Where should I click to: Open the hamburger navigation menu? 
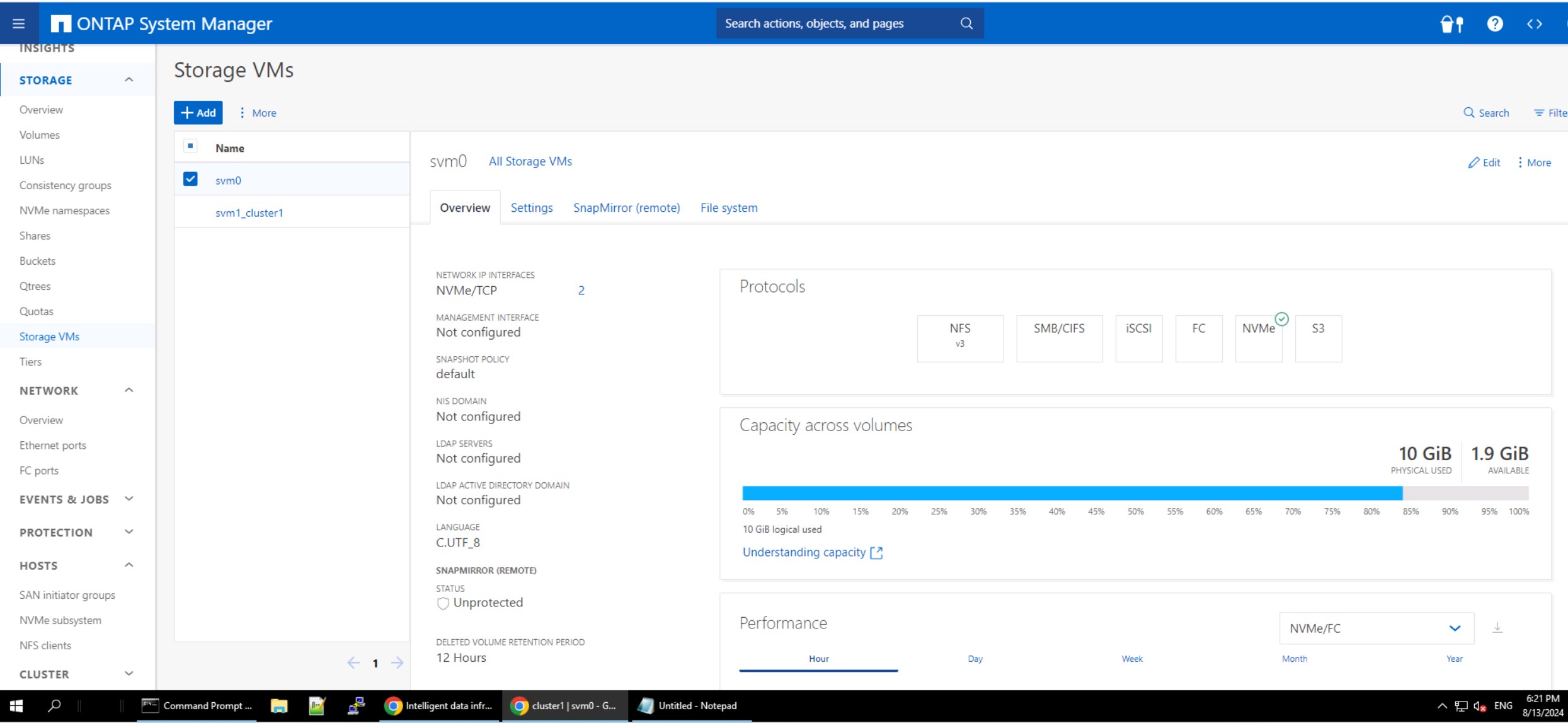coord(18,23)
